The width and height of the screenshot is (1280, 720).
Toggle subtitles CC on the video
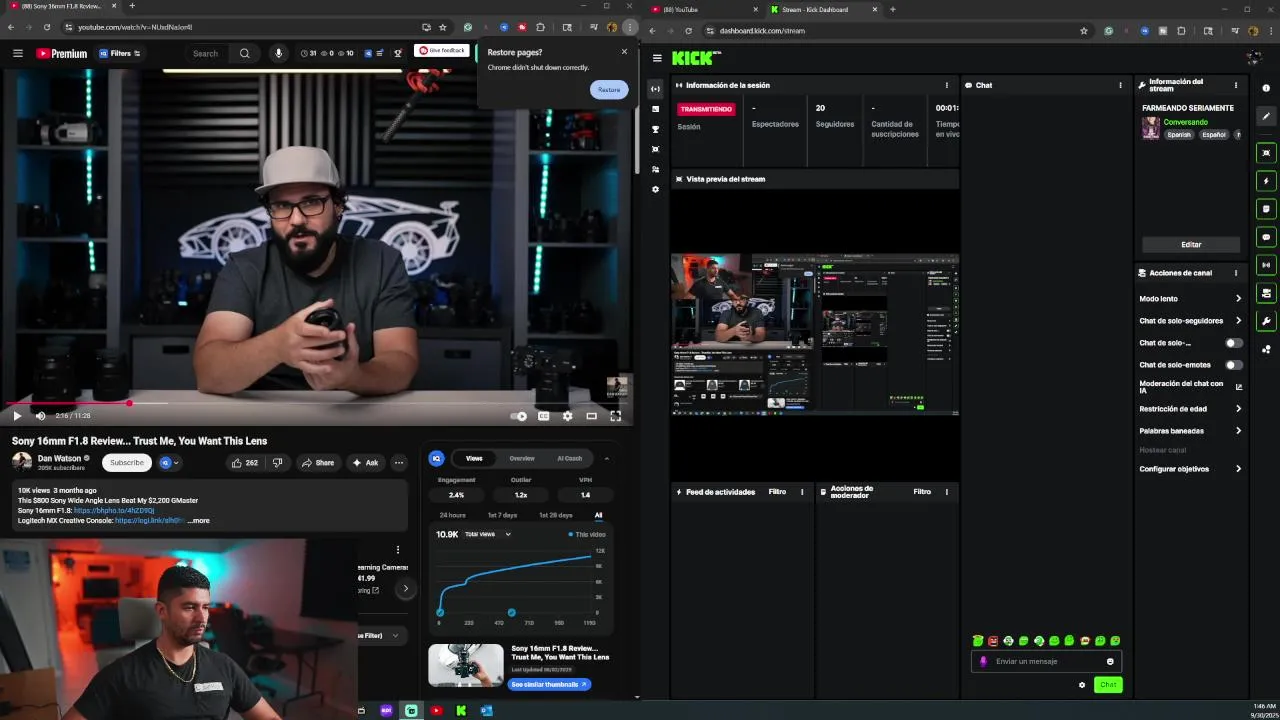[x=543, y=416]
